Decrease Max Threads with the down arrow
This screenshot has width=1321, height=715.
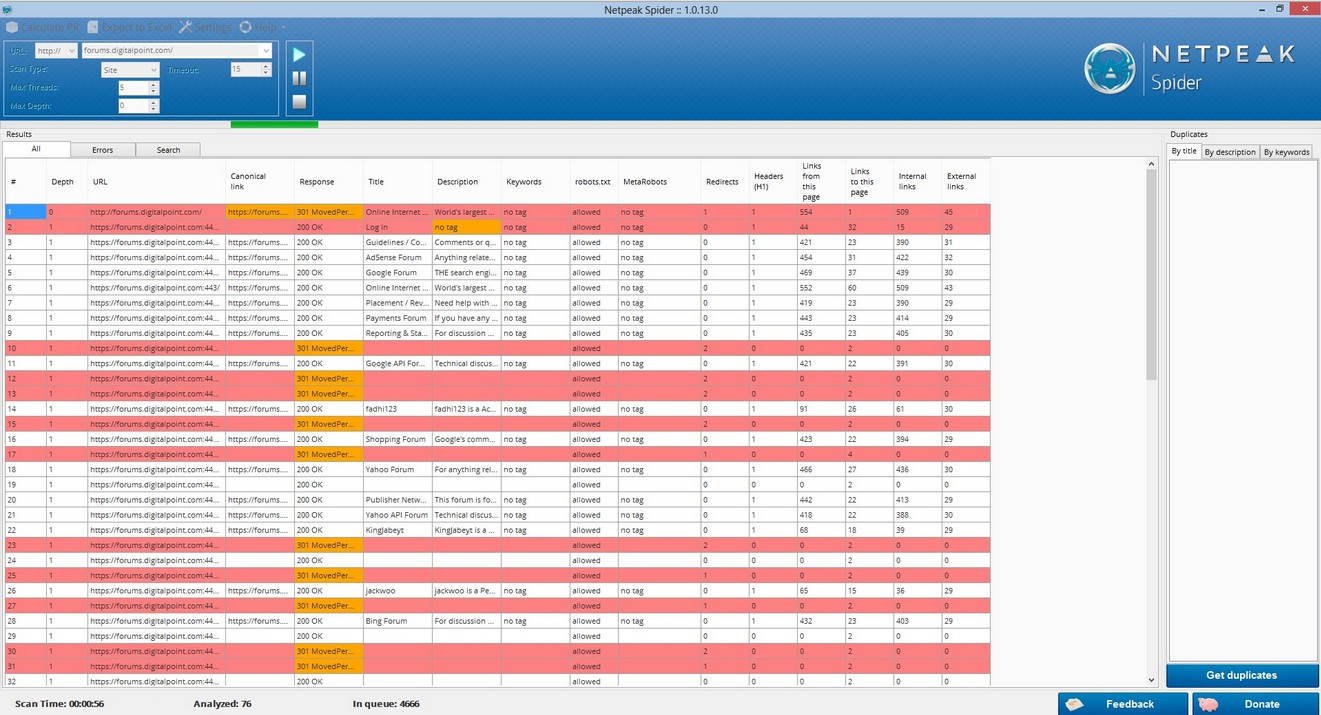pos(153,92)
